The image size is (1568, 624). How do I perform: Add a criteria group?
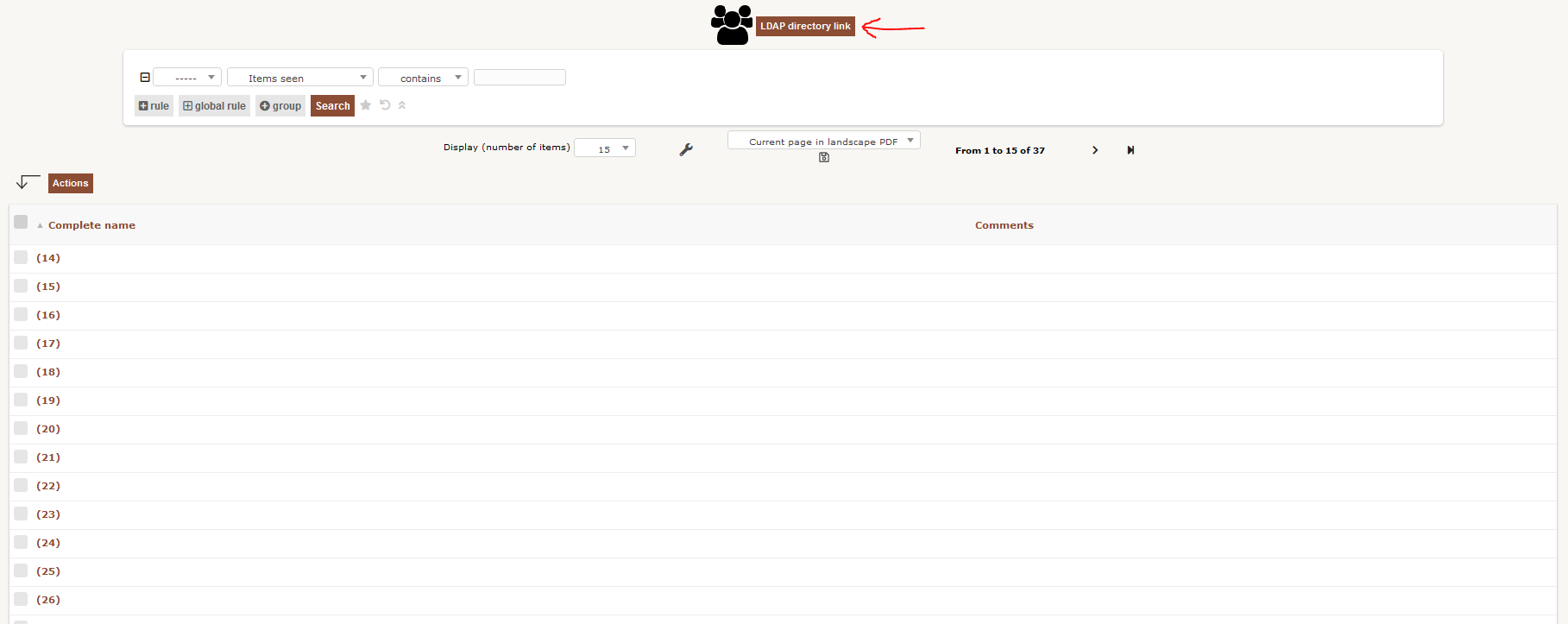280,105
